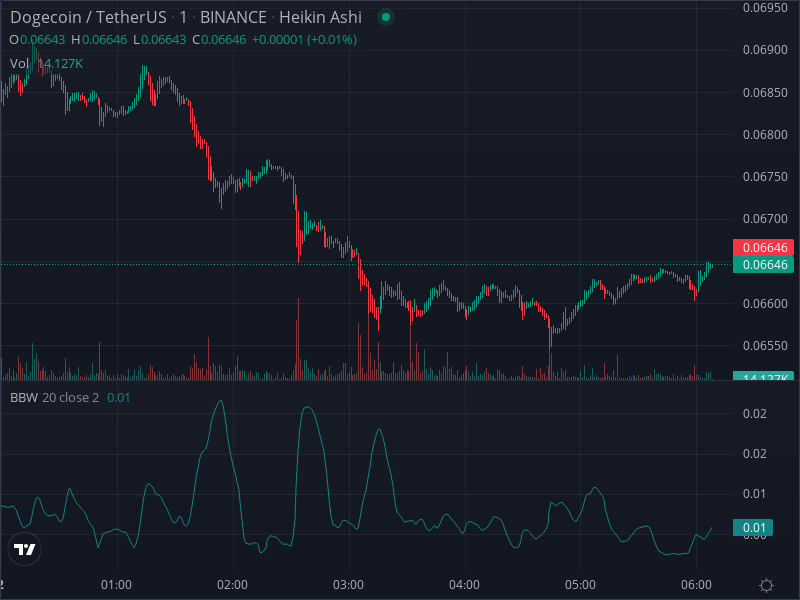Screen dimensions: 800x600
Task: Click the 0.06600 price axis label
Action: [x=765, y=304]
